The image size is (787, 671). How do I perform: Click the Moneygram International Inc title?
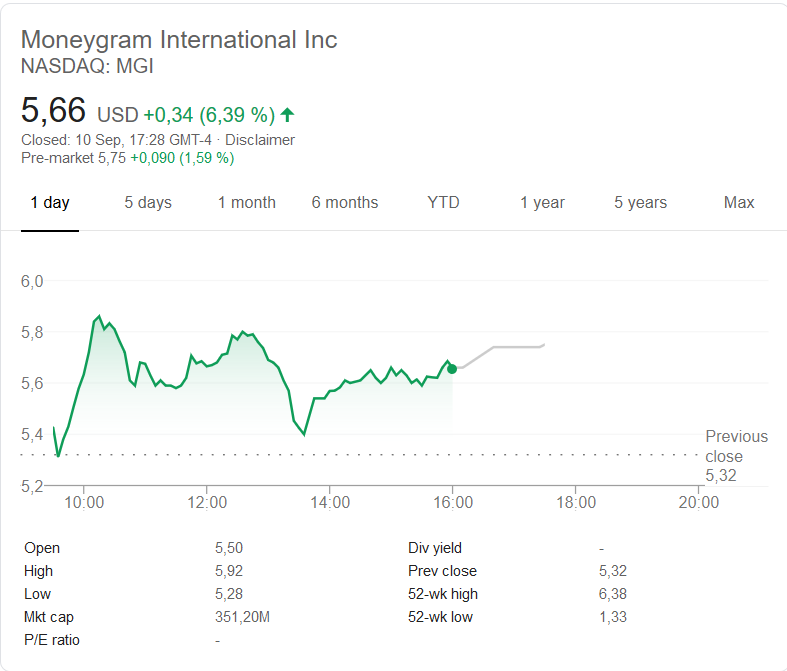click(x=179, y=40)
